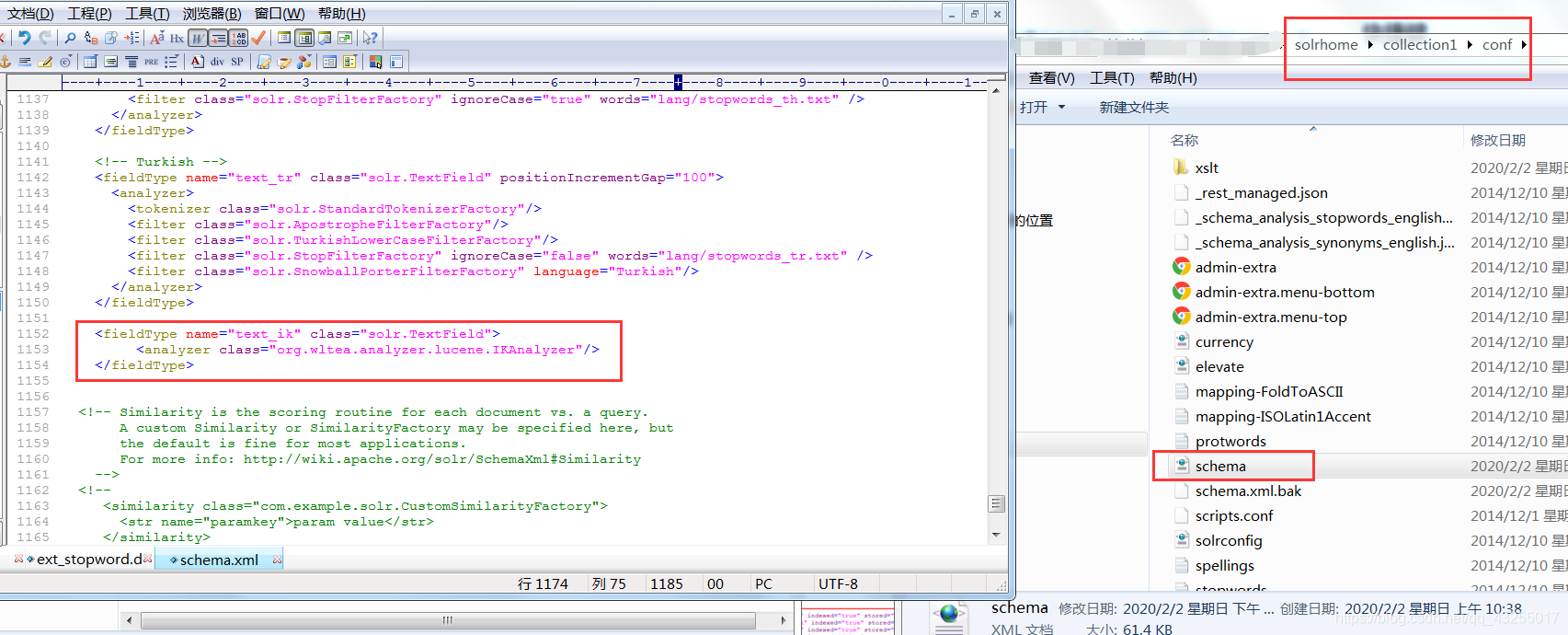1568x635 pixels.
Task: Click the UTF-8 encoding in status bar
Action: click(838, 583)
